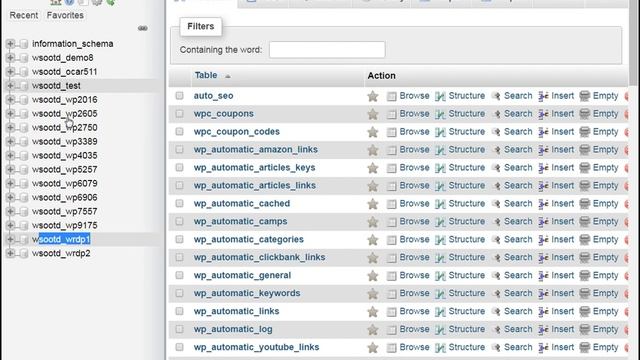Screen dimensions: 640x360
Task: Select wp_automatic_amazon_links row checkbox
Action: pos(179,149)
